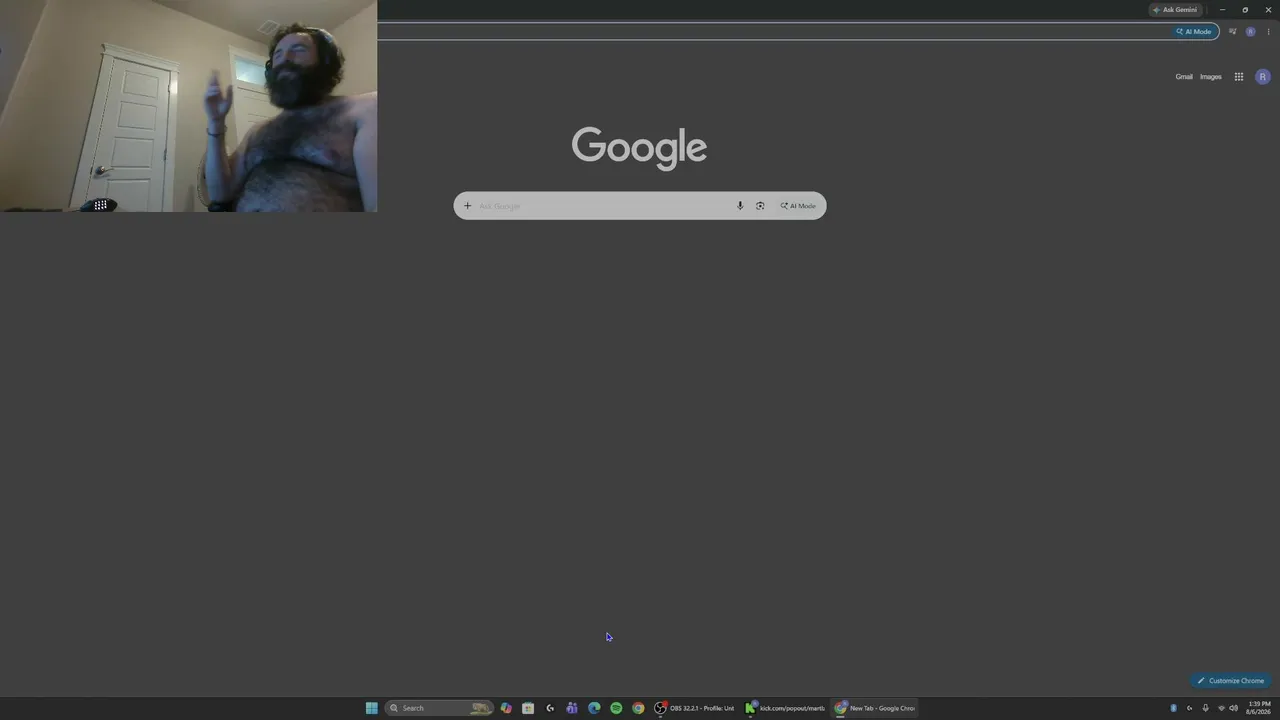The image size is (1280, 720).
Task: Open Microsoft Store from the taskbar
Action: click(528, 708)
